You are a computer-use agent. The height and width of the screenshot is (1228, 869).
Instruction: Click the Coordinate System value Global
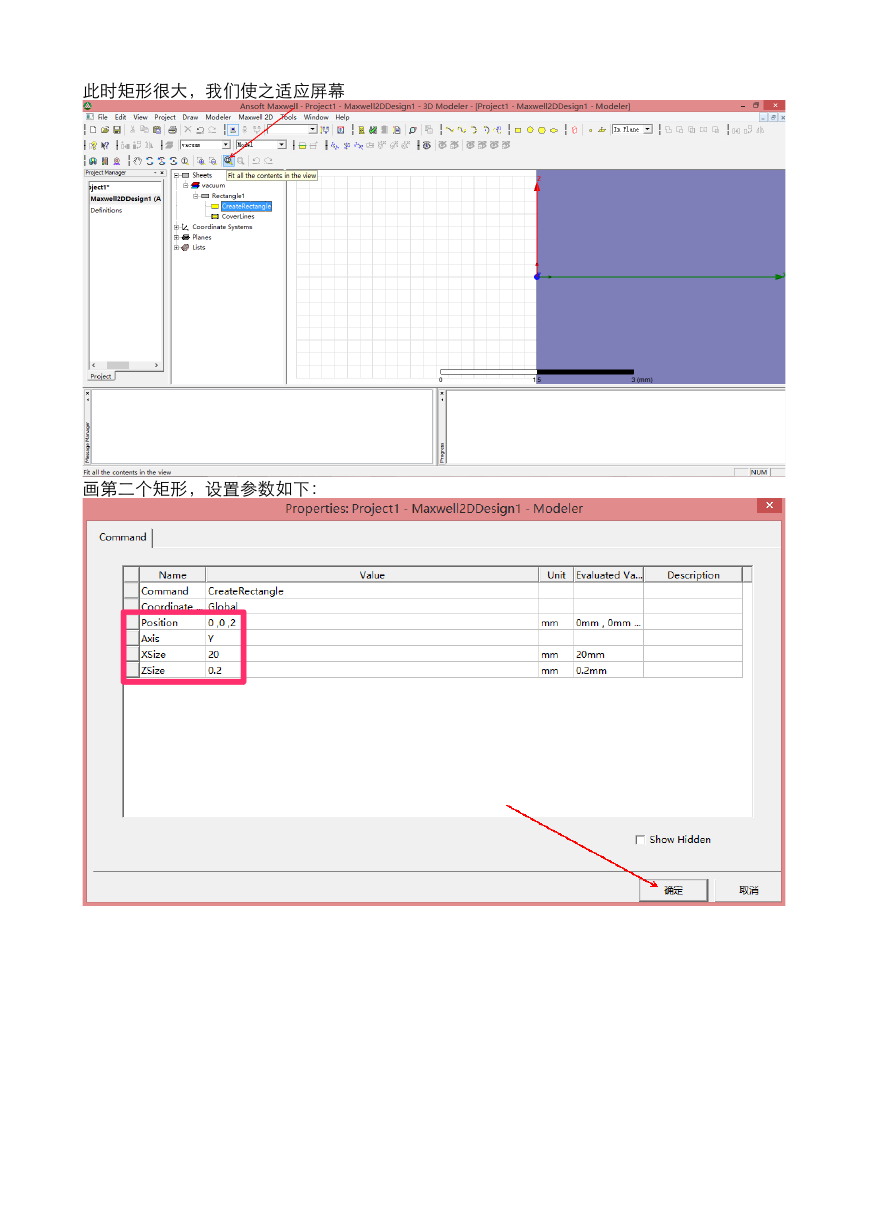[371, 606]
